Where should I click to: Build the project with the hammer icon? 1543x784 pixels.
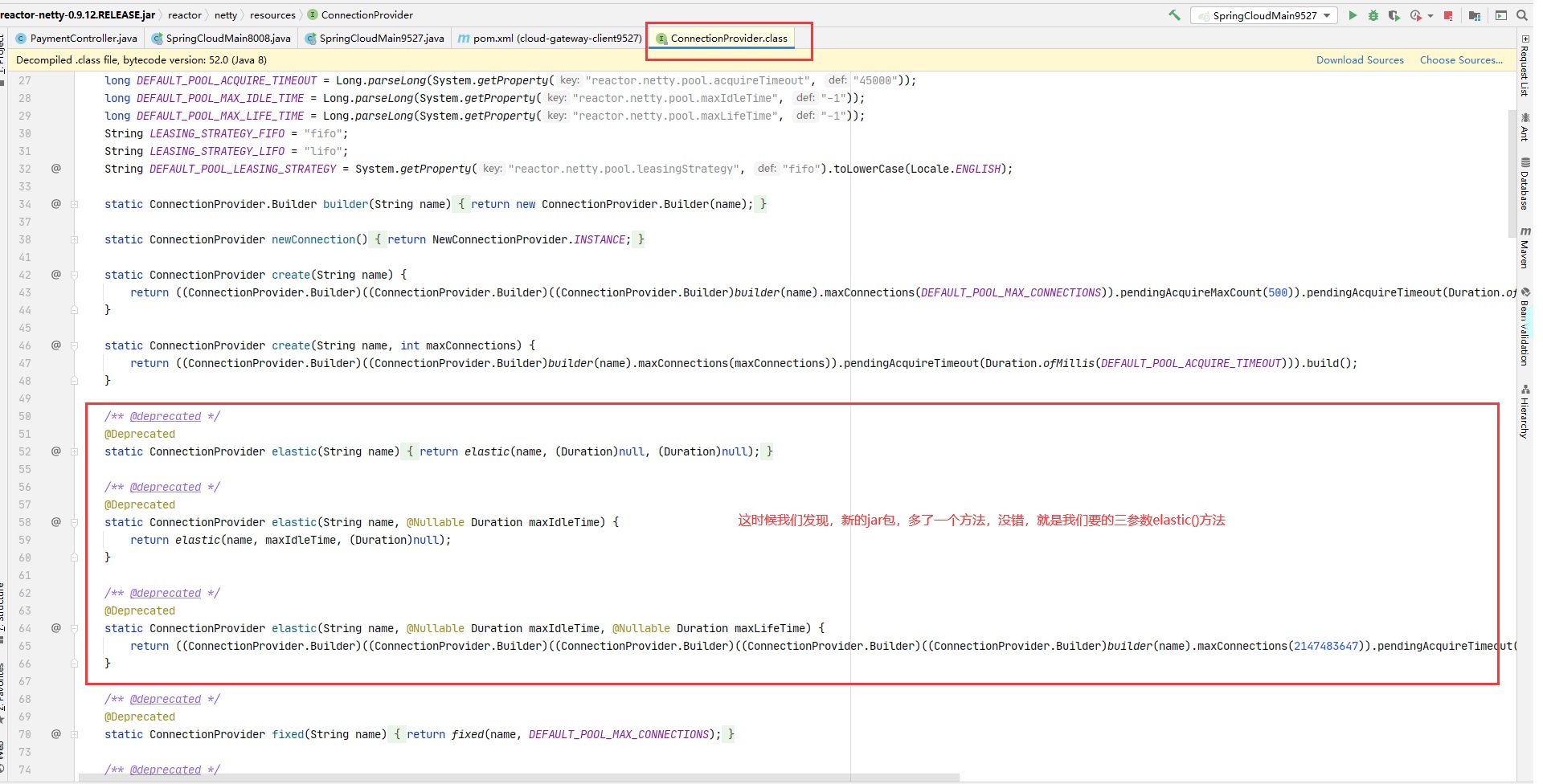(1173, 15)
